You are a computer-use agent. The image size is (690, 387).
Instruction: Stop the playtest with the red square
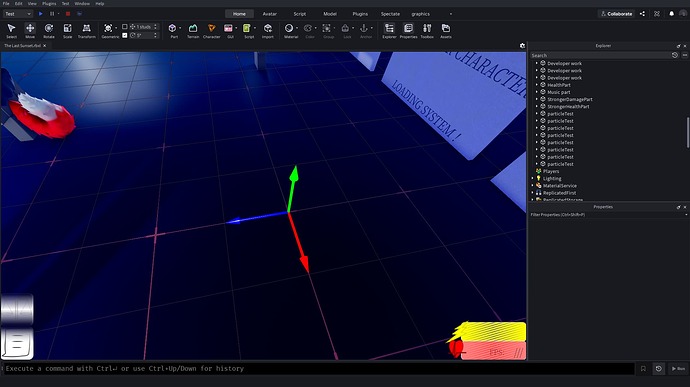[x=68, y=14]
